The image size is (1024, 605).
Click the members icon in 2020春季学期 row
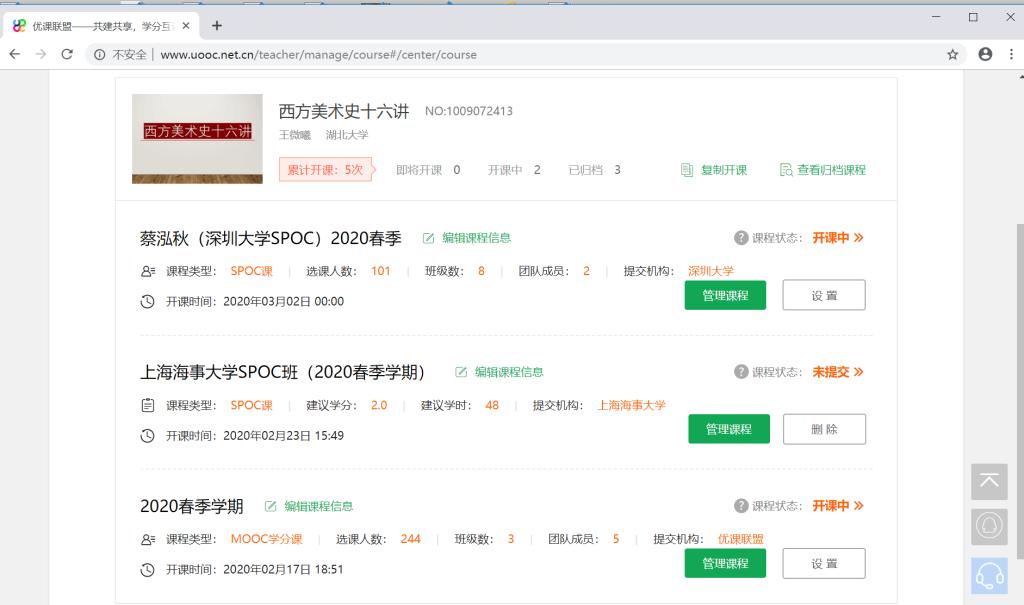(x=148, y=539)
